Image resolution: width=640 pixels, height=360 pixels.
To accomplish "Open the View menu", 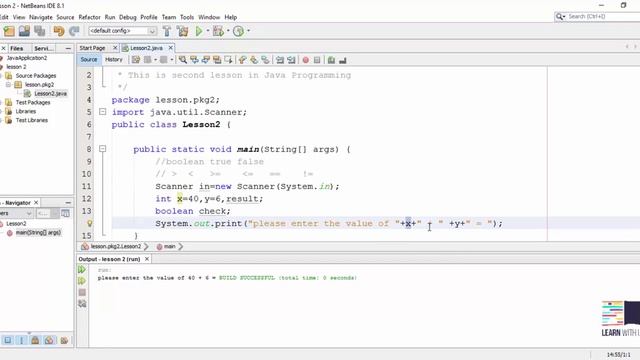I will click(x=19, y=17).
